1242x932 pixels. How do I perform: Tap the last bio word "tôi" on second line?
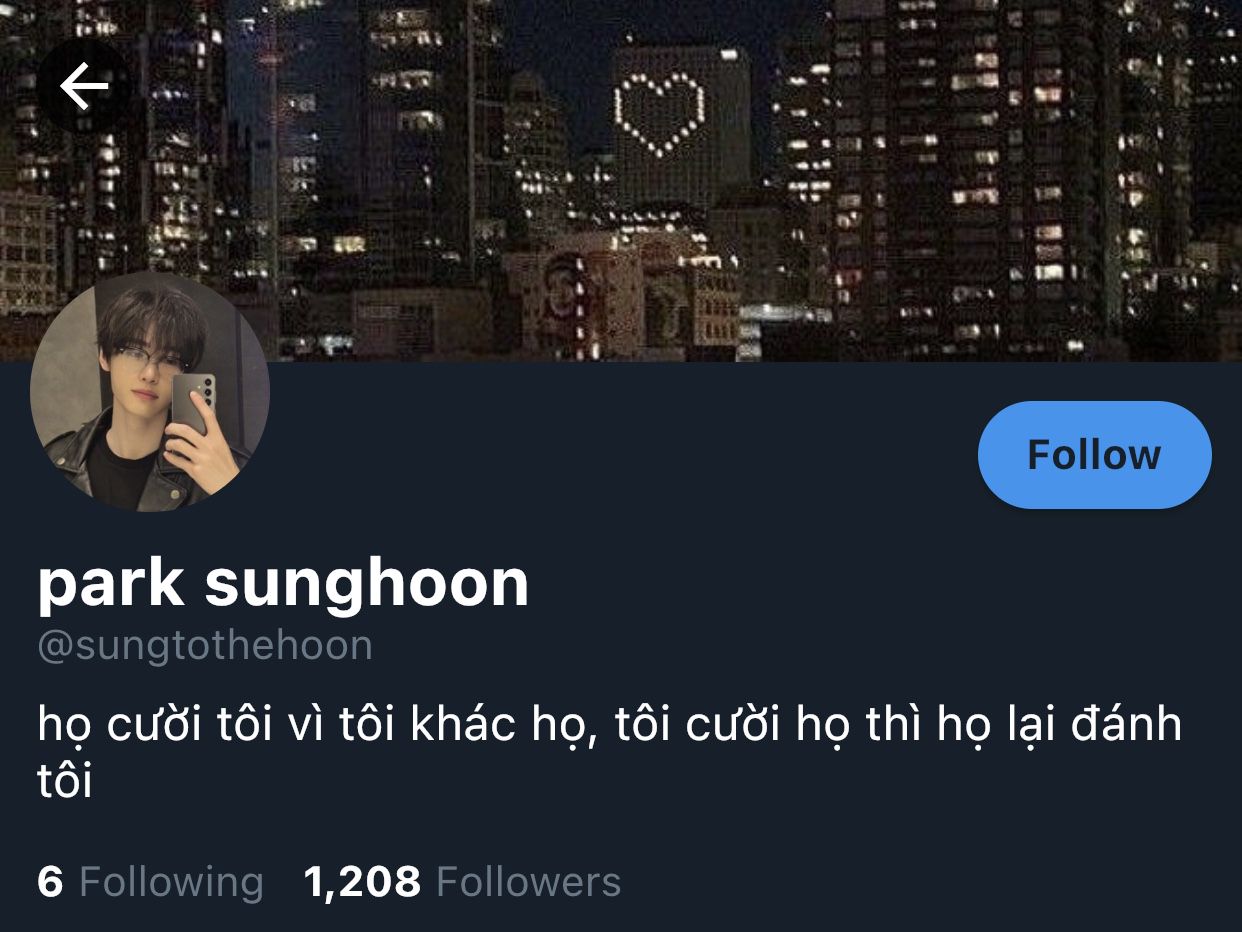(65, 781)
